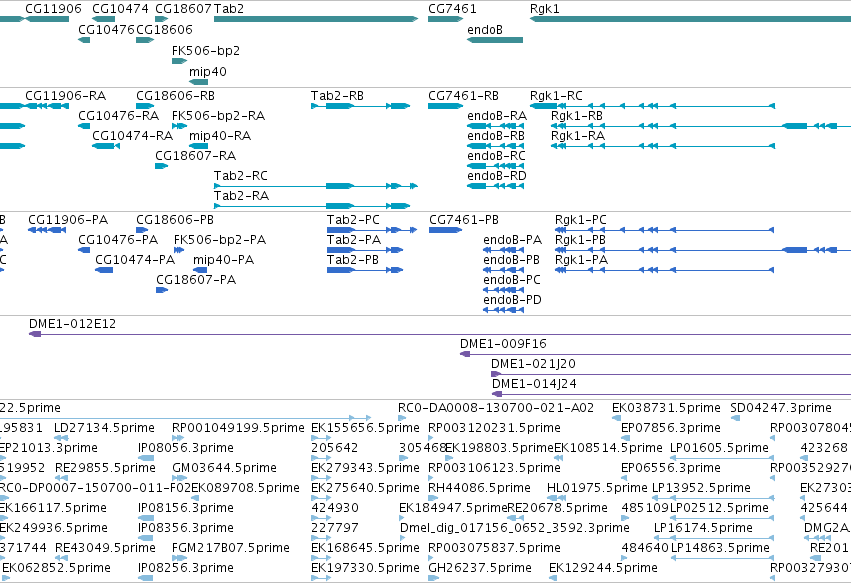Click the CG11906 gene label

click(x=53, y=9)
